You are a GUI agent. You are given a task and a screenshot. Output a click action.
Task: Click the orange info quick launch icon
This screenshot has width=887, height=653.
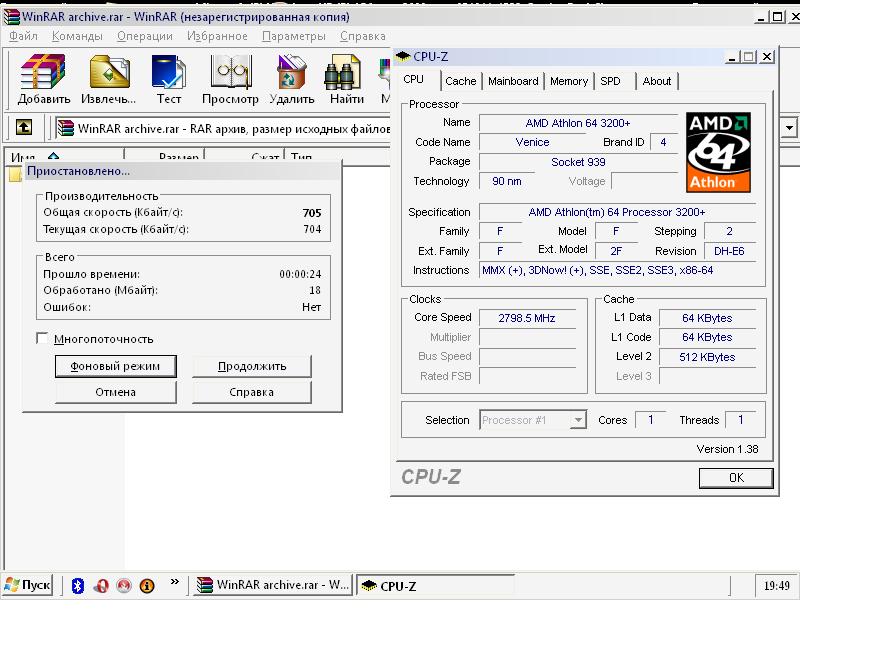coord(147,586)
